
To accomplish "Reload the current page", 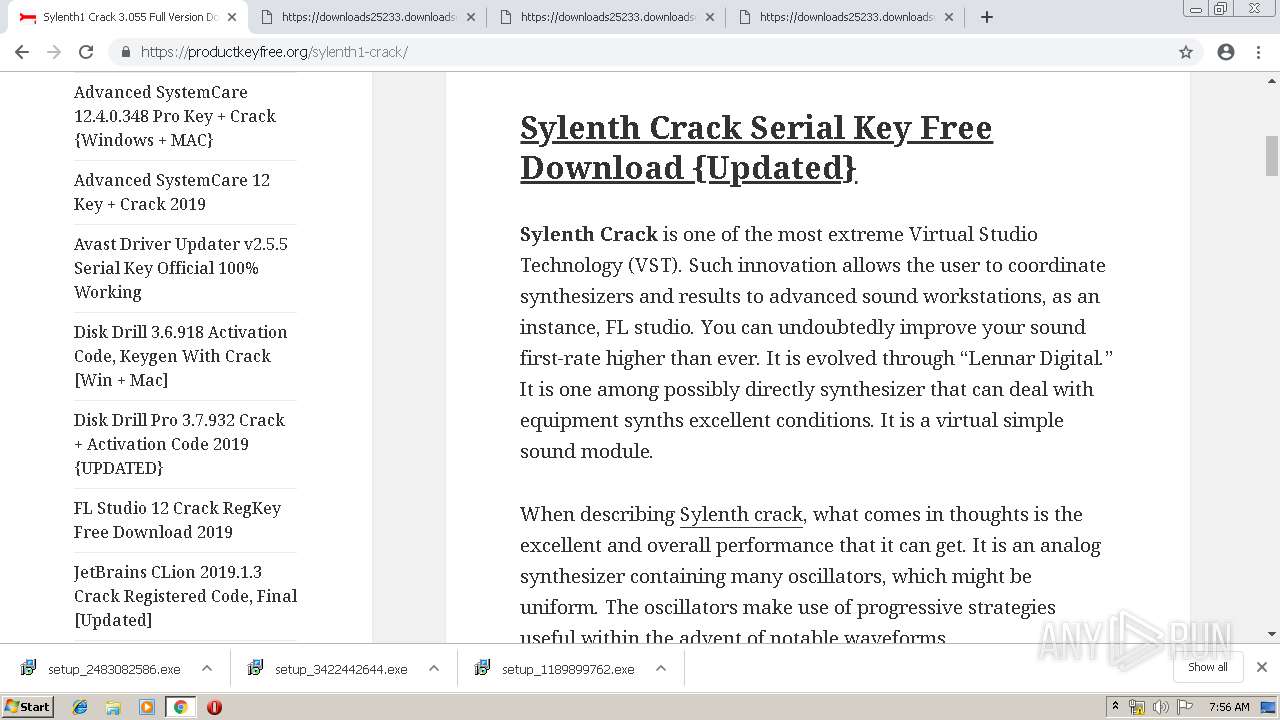I will click(86, 52).
